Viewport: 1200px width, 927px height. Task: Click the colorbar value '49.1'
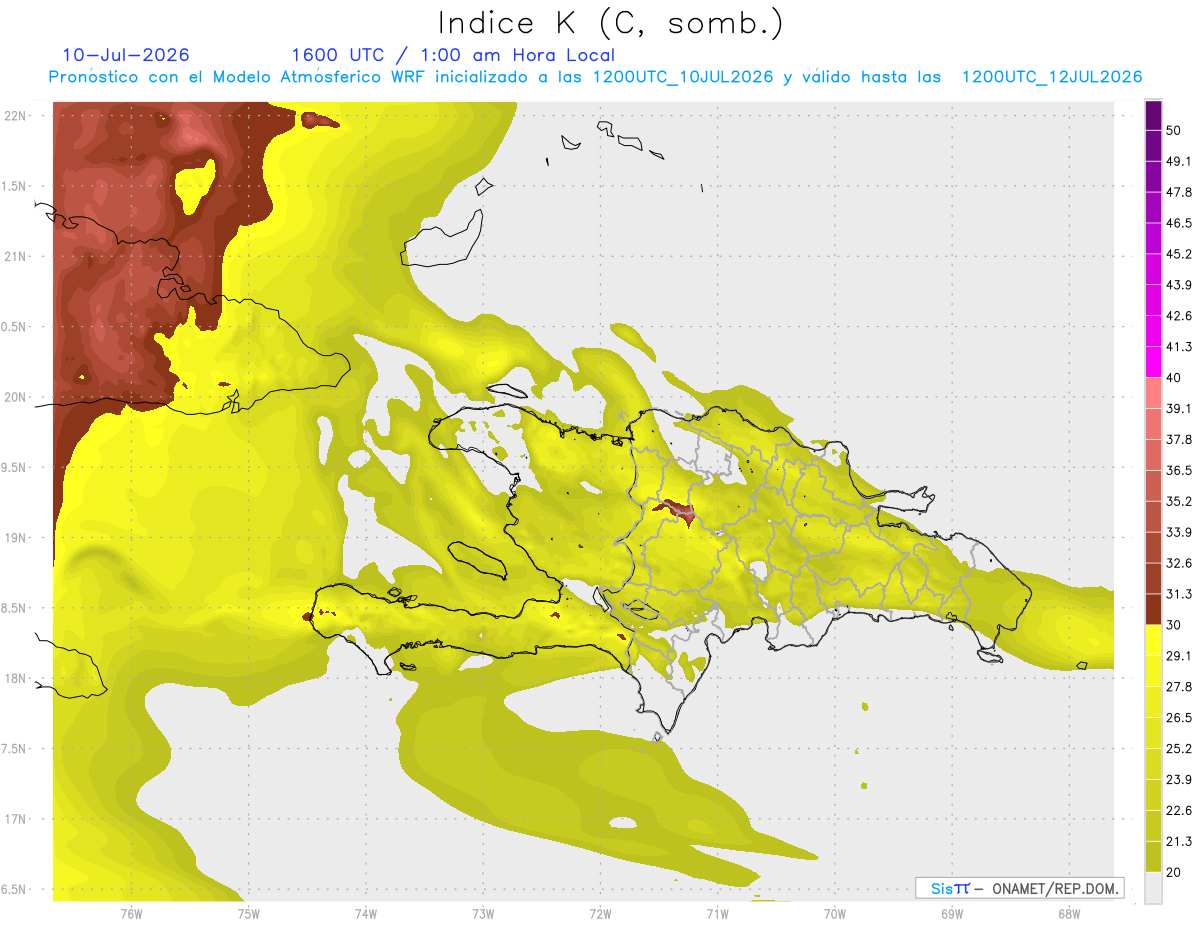(1179, 162)
